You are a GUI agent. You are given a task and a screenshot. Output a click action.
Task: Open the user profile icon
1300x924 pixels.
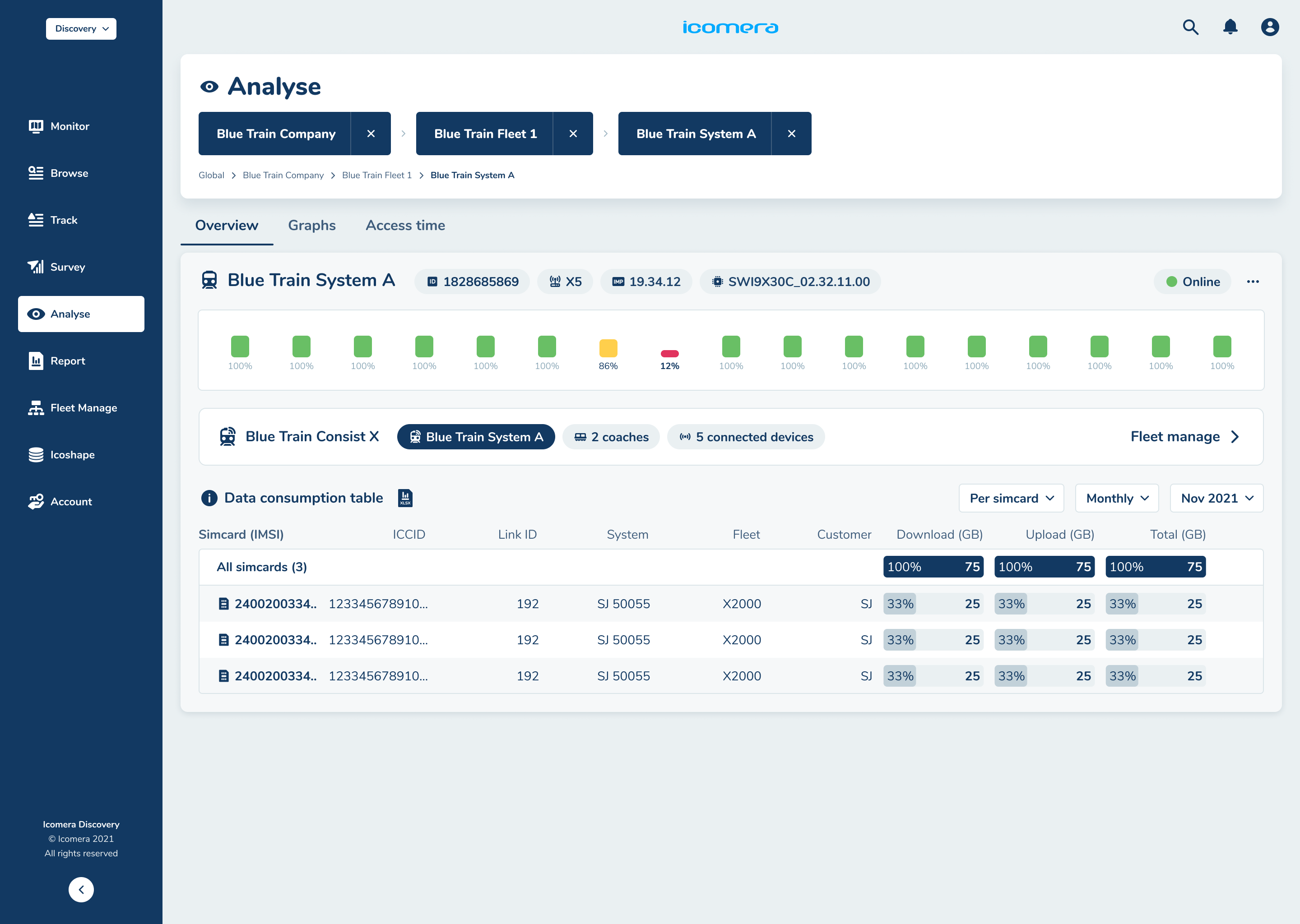1270,28
